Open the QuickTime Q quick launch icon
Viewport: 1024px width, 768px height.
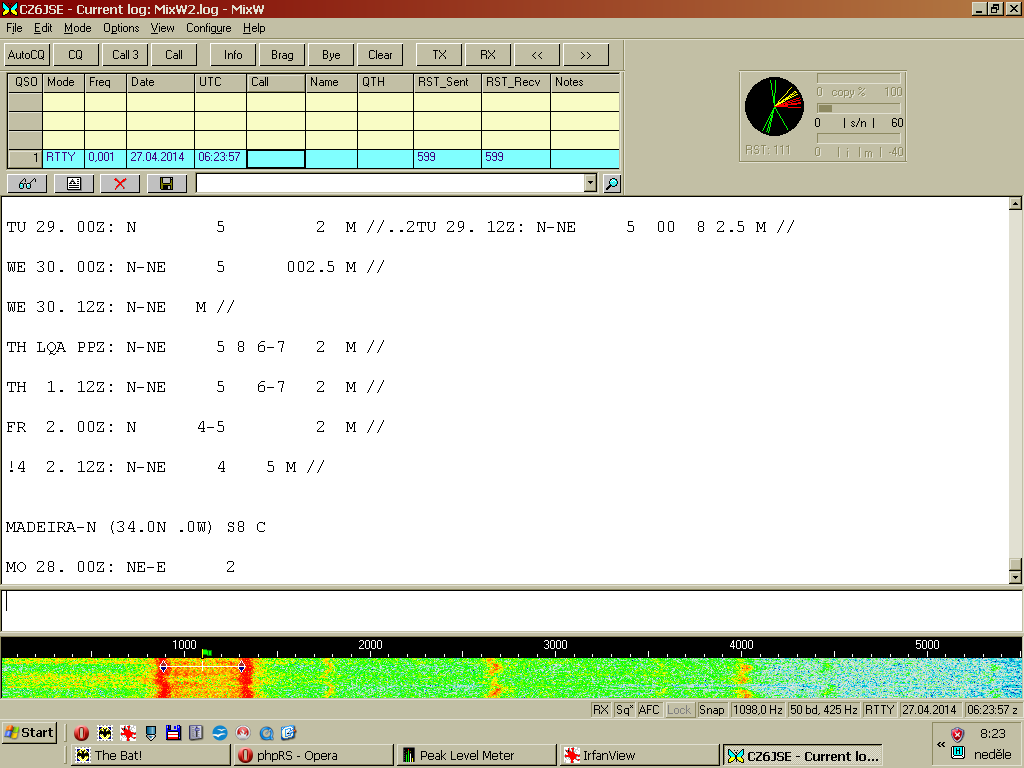(x=266, y=733)
